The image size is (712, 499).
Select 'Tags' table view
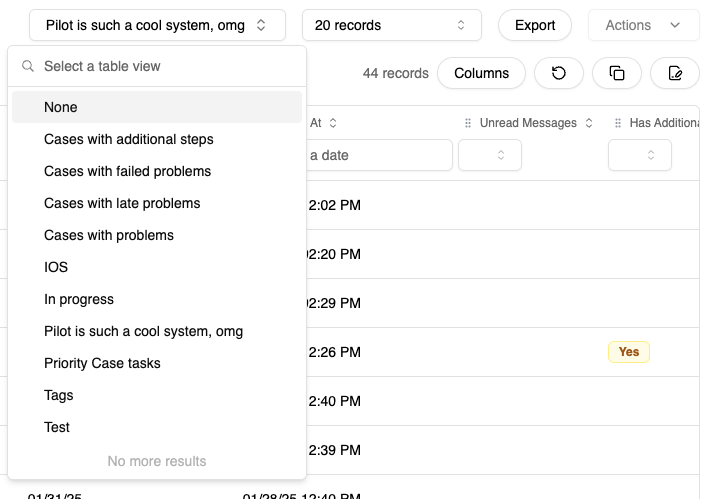pos(157,395)
